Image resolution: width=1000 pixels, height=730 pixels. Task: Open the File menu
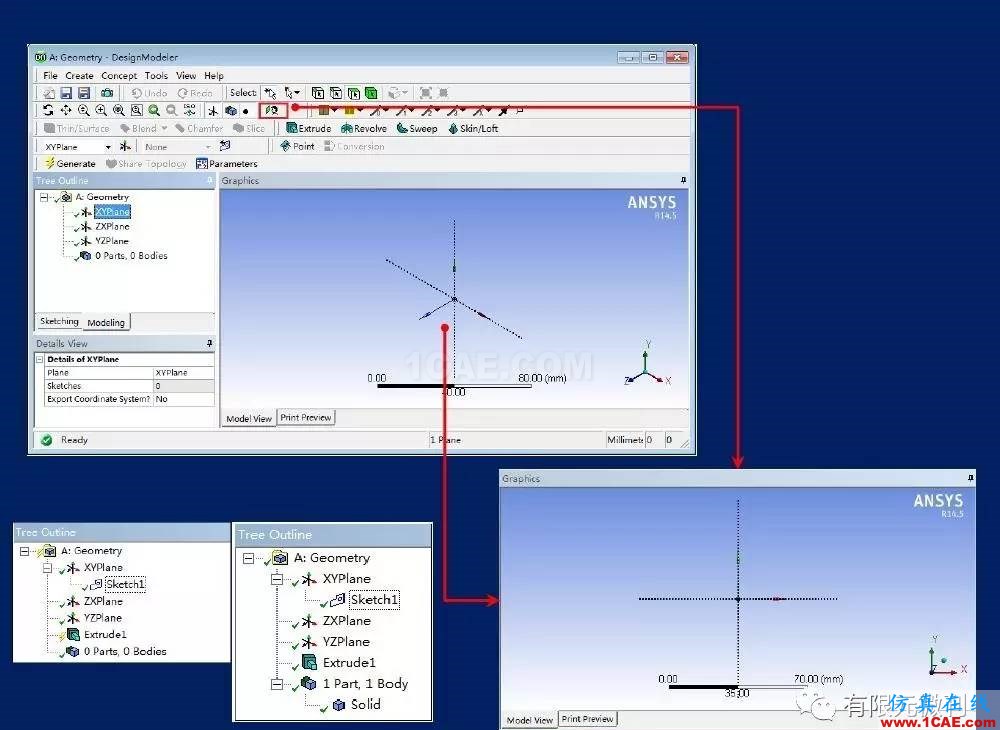[50, 75]
